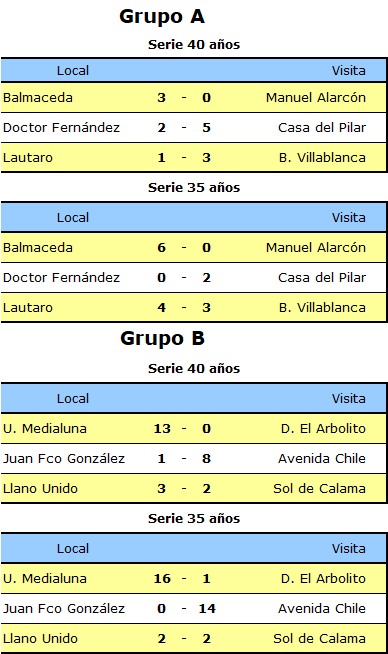The image size is (388, 654).
Task: Select Doctor Fernández in Serie 40 table
Action: [x=61, y=128]
